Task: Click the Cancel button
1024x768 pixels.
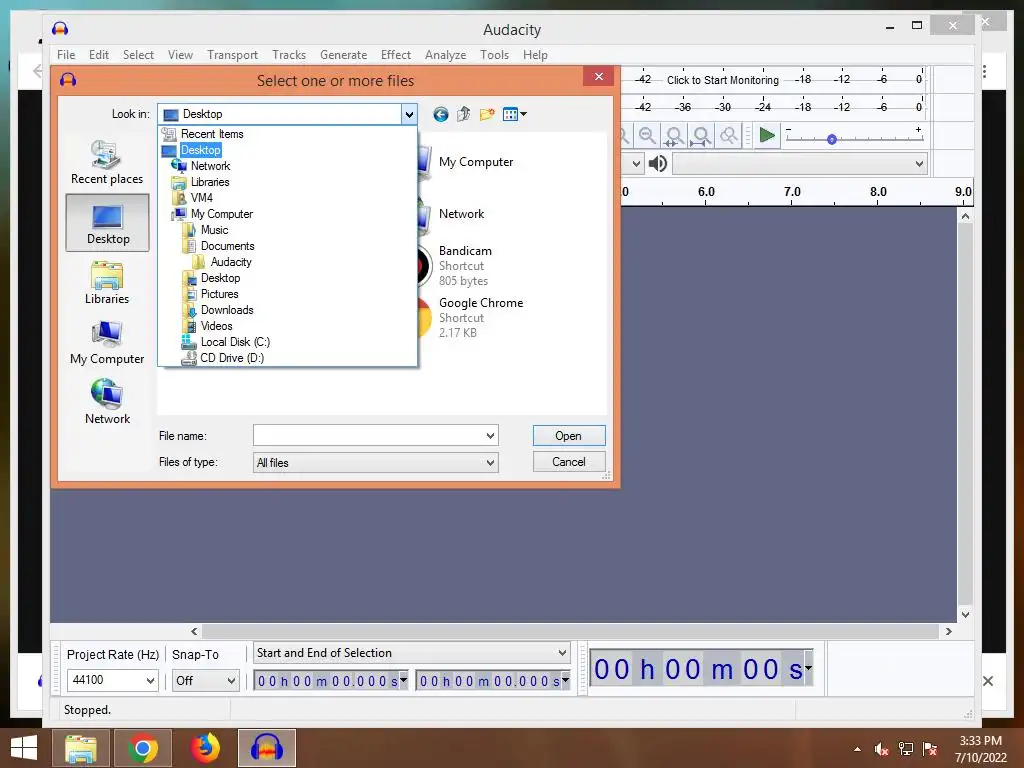Action: click(569, 462)
